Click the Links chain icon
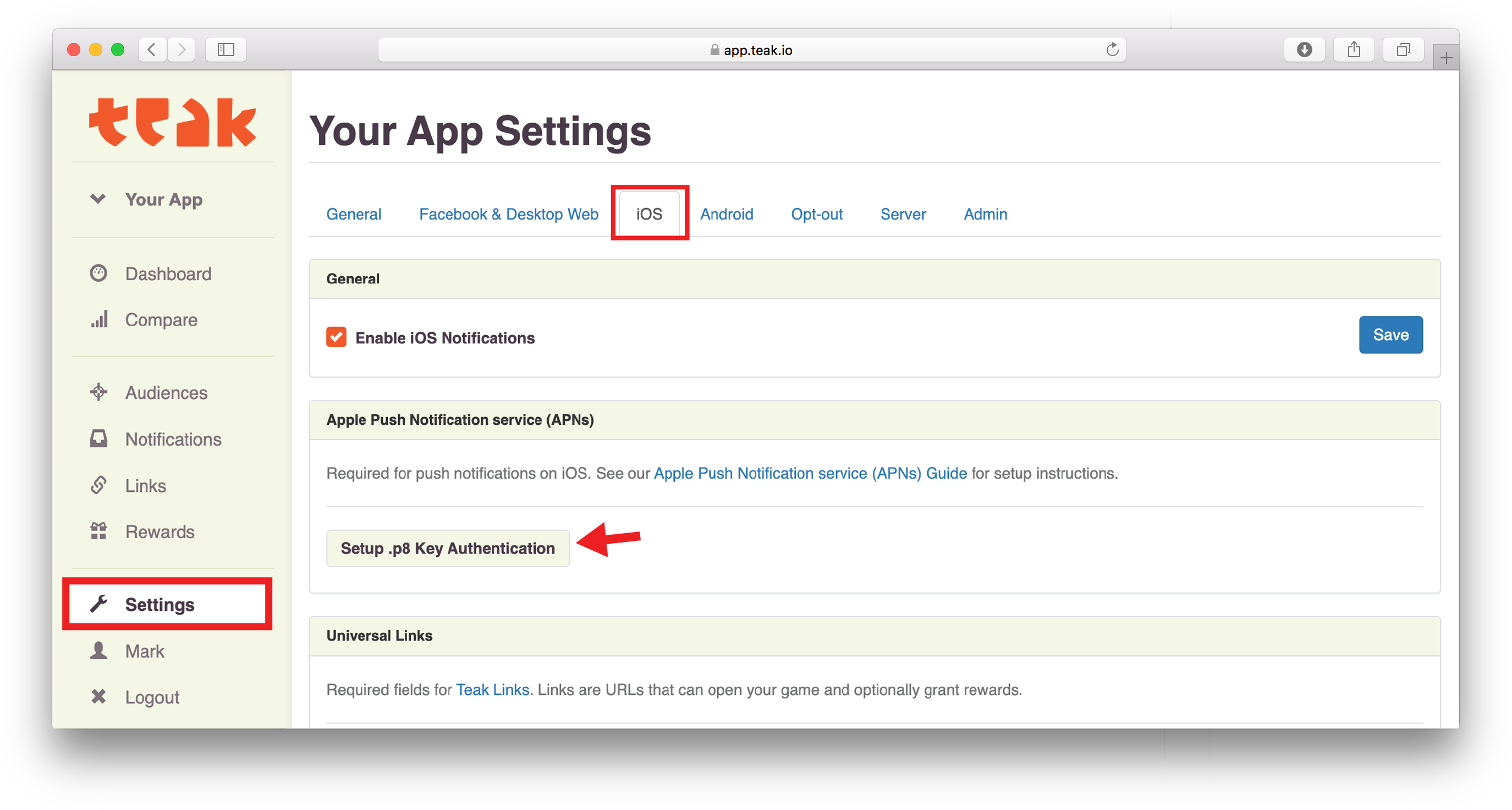Viewport: 1512px width, 810px height. (98, 485)
